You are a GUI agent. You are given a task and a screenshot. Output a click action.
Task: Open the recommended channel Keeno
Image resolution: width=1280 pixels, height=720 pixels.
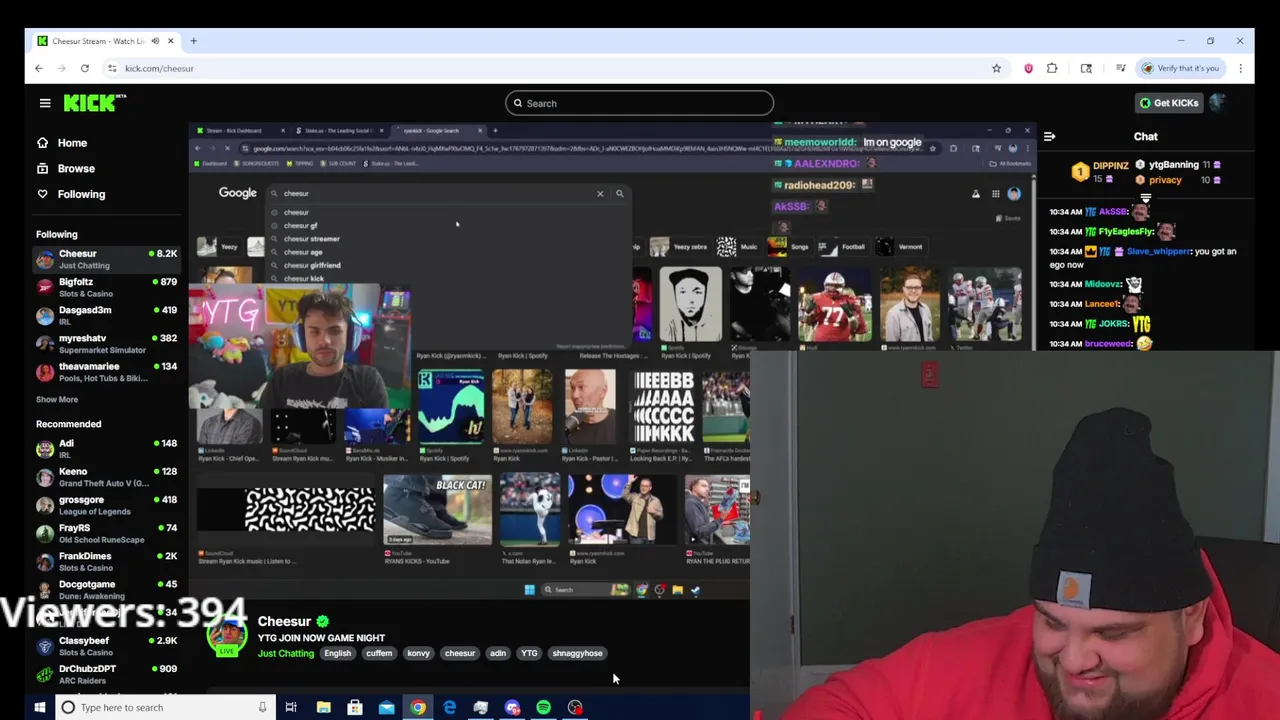click(106, 477)
